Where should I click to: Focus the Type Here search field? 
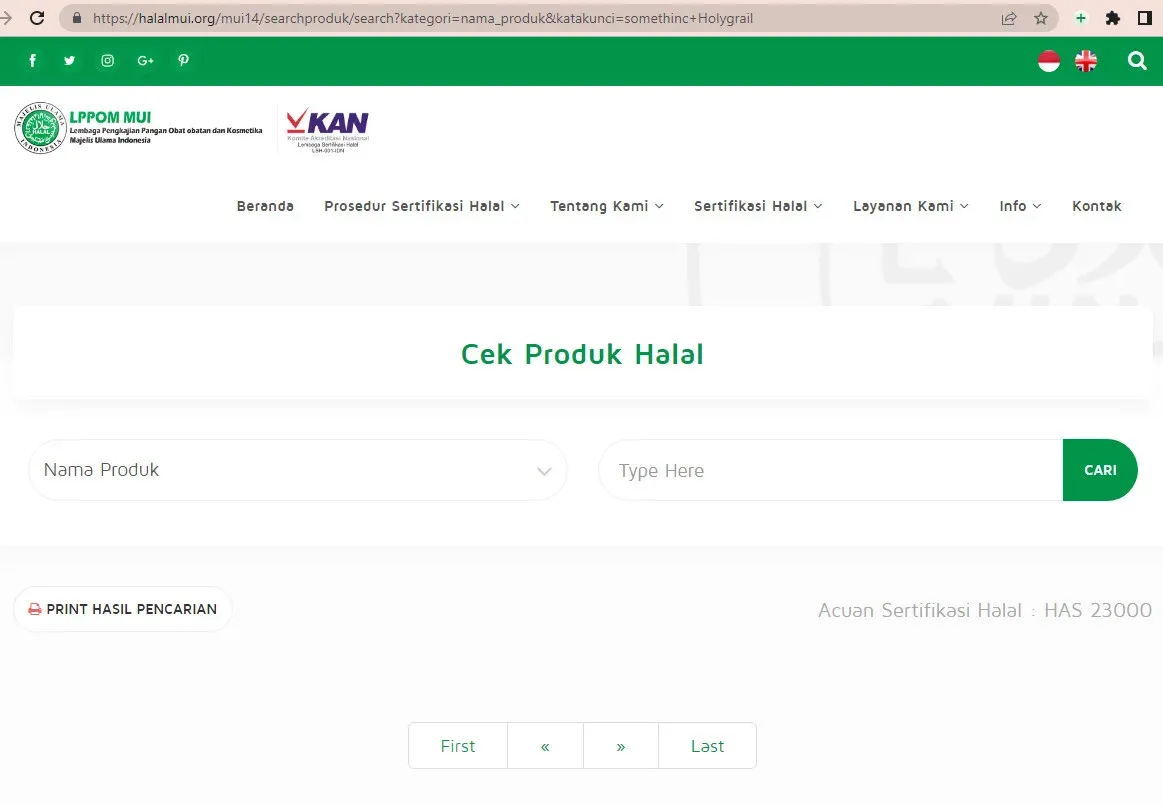pos(831,470)
